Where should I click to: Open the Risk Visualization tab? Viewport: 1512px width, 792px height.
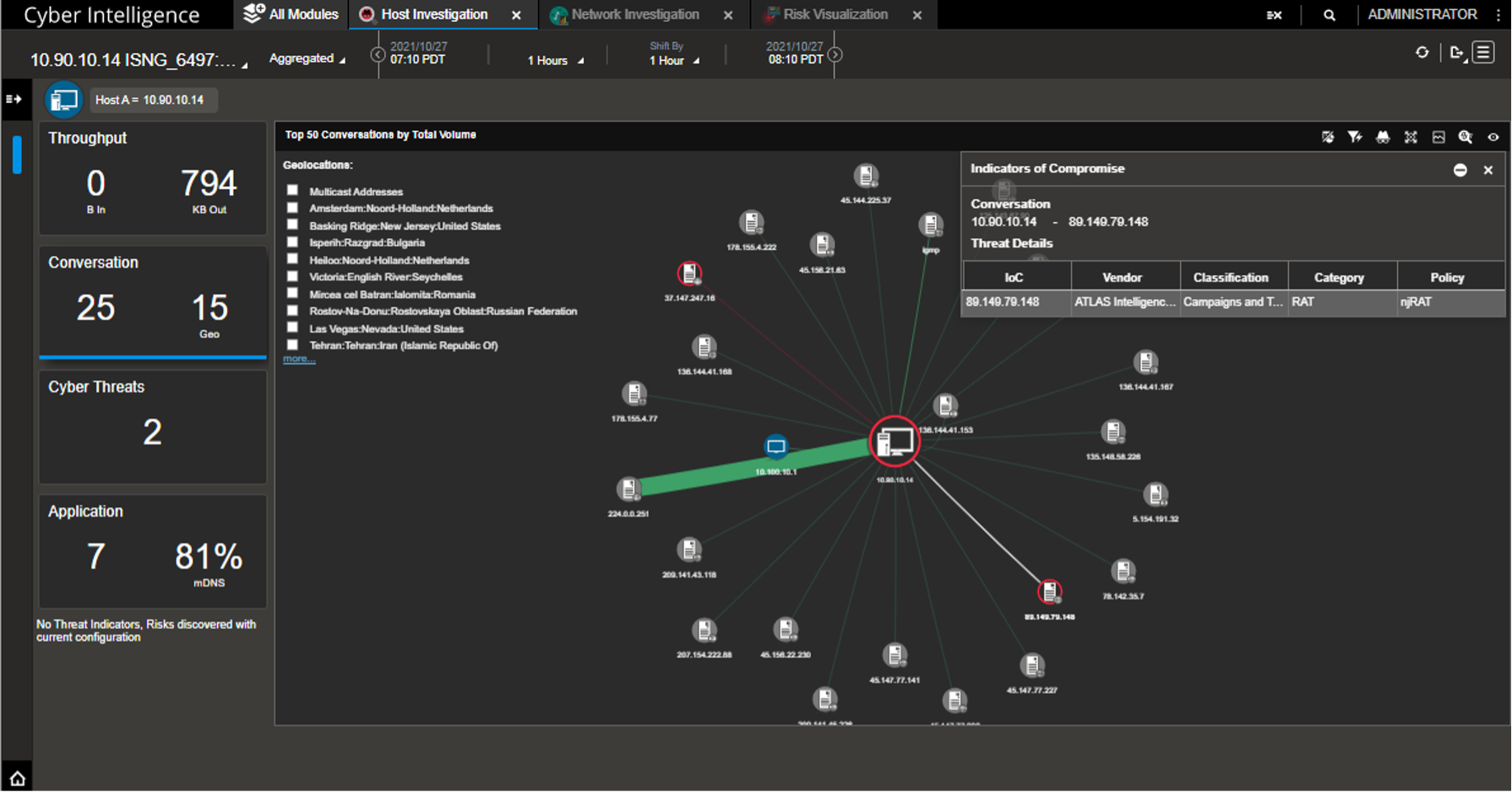click(835, 14)
